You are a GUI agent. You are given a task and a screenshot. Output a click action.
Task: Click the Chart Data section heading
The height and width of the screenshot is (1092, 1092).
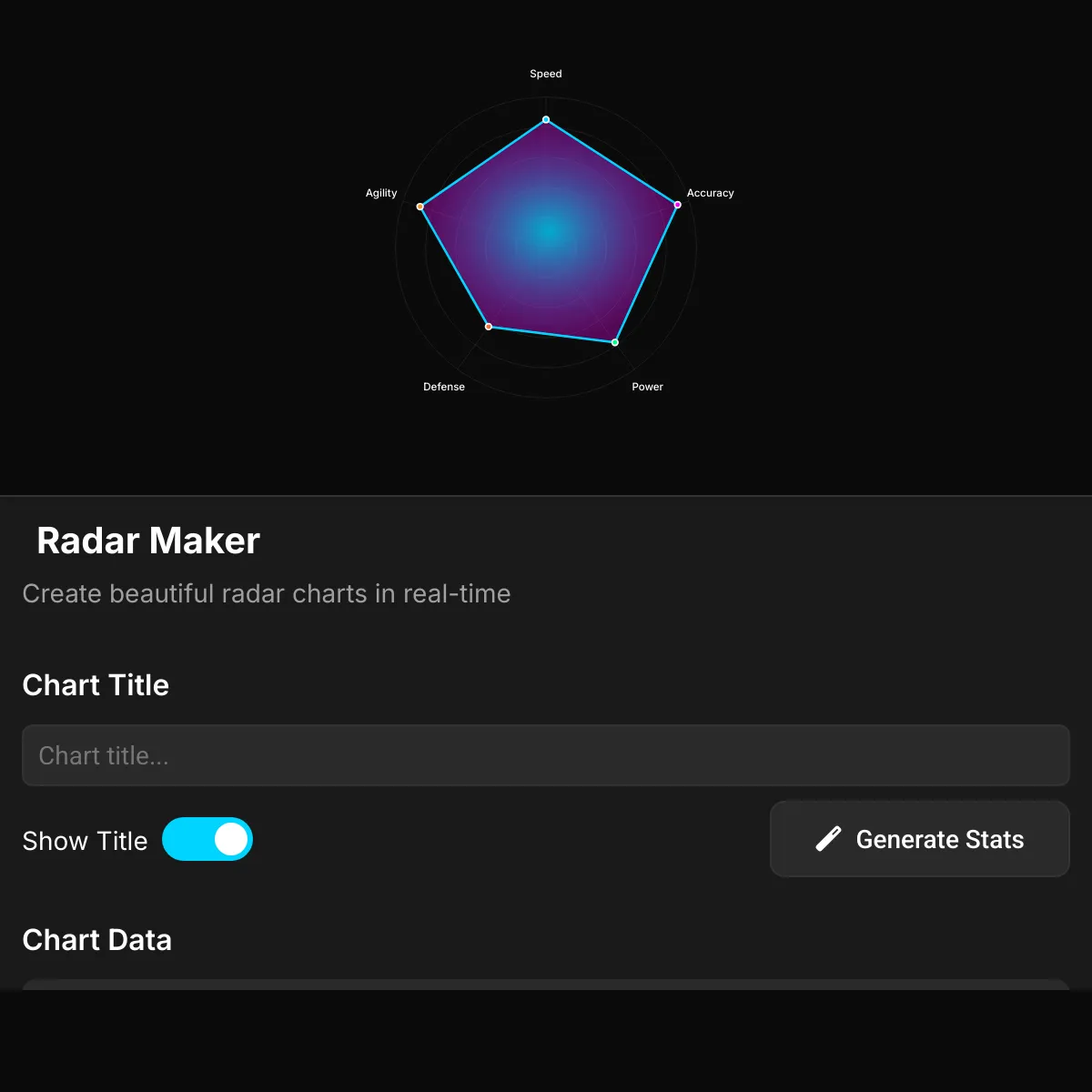pyautogui.click(x=96, y=939)
